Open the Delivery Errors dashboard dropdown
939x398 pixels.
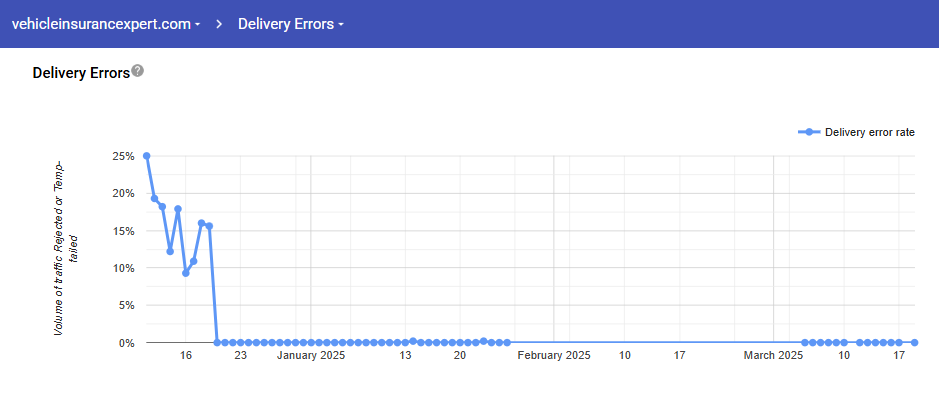(291, 24)
